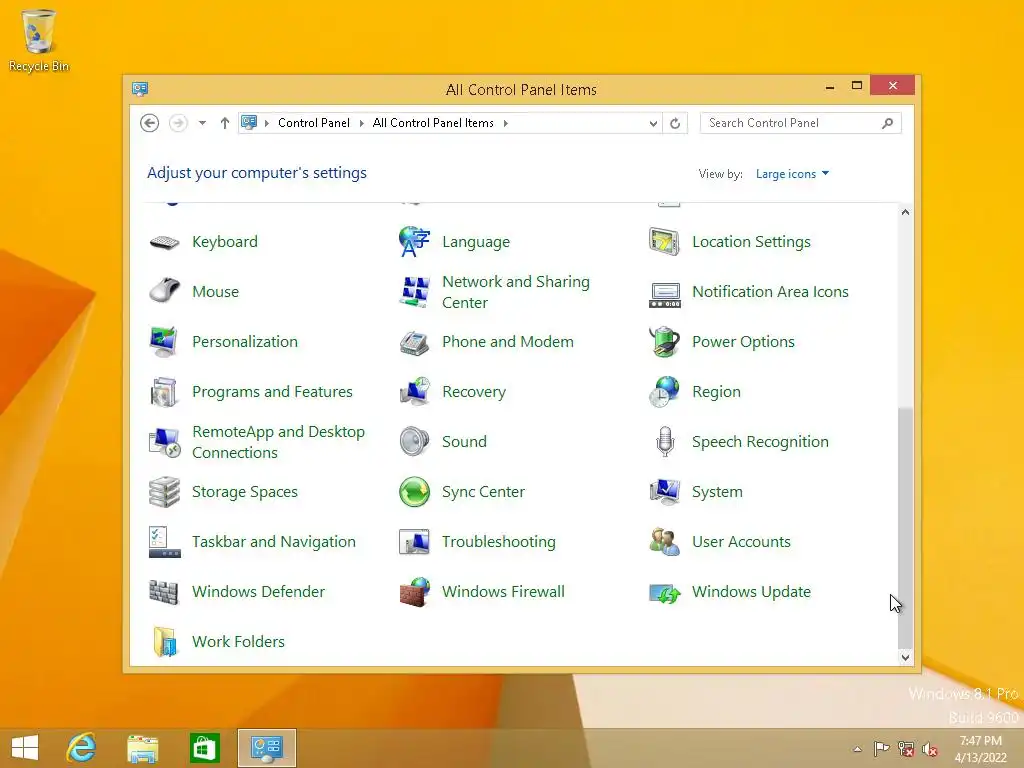
Task: Open the Windows Defender wall icon
Action: click(164, 592)
